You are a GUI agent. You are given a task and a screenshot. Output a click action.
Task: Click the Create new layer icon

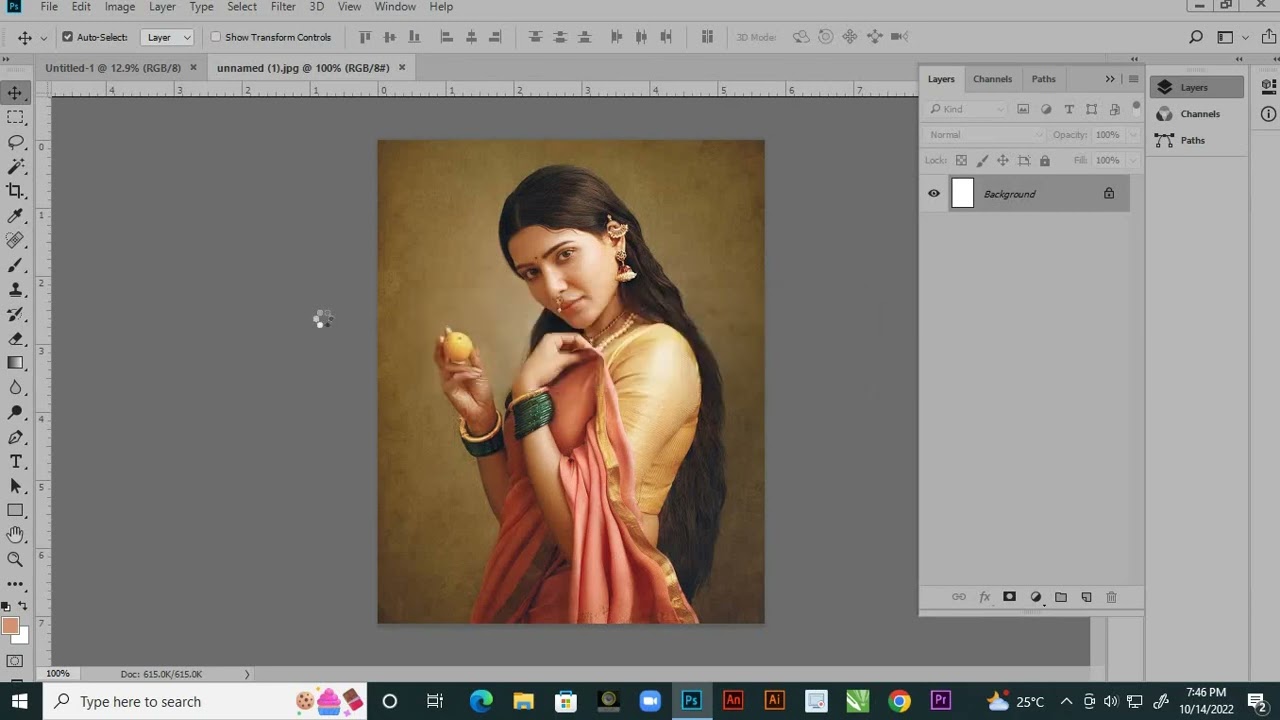[x=1086, y=597]
